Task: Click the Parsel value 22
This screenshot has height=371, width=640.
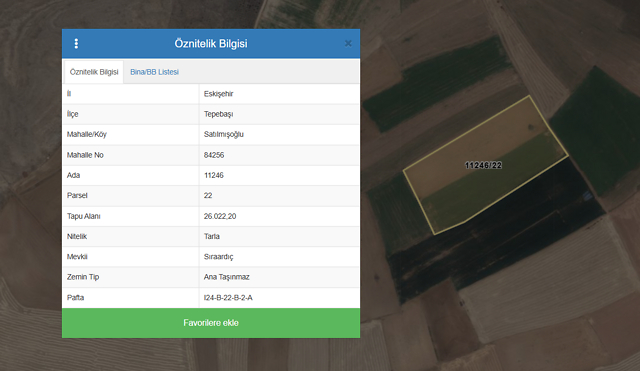Action: click(x=208, y=195)
